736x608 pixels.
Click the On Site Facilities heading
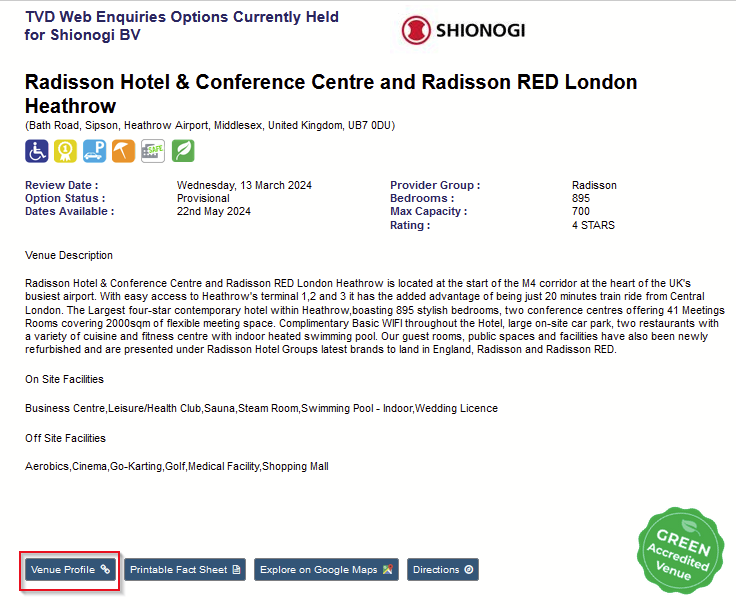(64, 379)
